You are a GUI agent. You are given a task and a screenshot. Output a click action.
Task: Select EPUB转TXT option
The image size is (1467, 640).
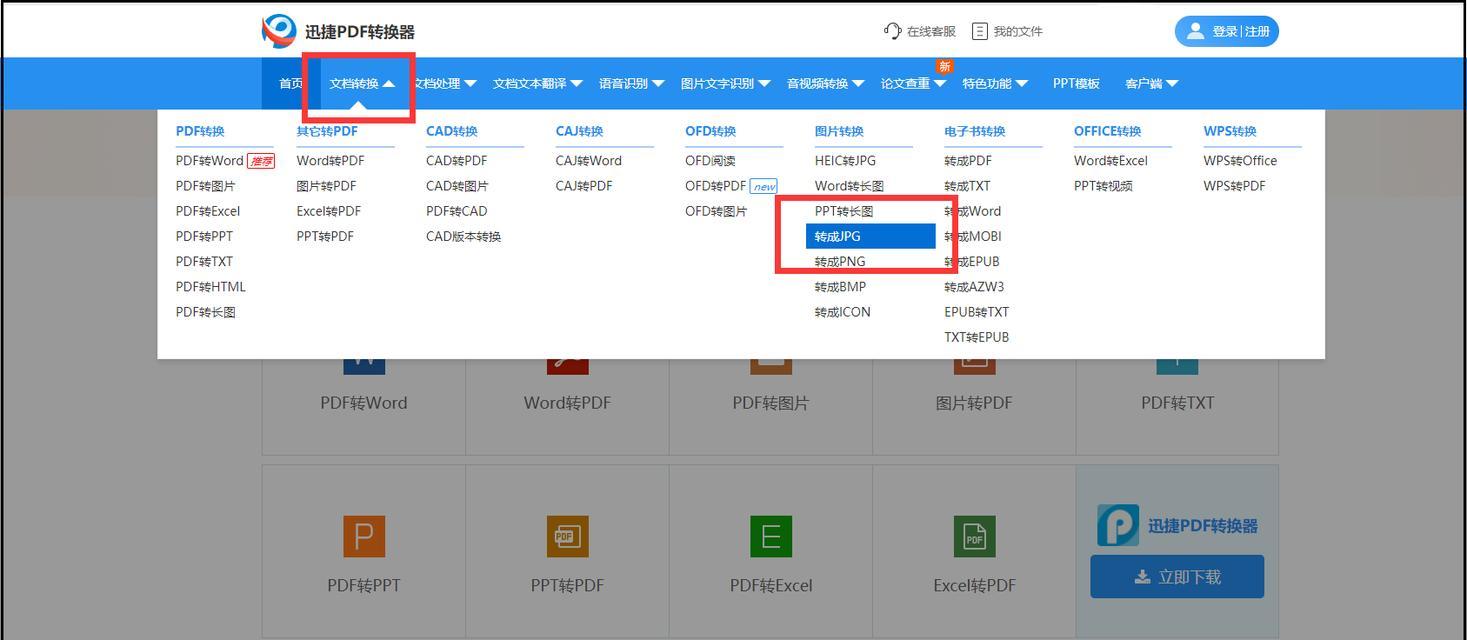click(x=977, y=312)
